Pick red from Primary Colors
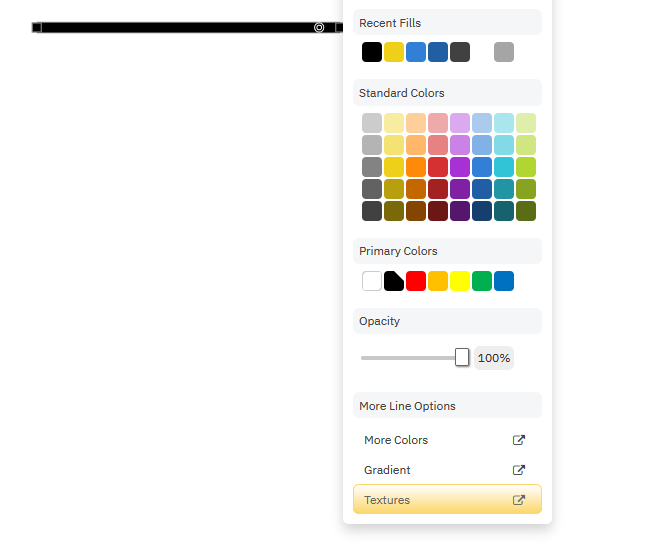The height and width of the screenshot is (560, 663). 416,281
